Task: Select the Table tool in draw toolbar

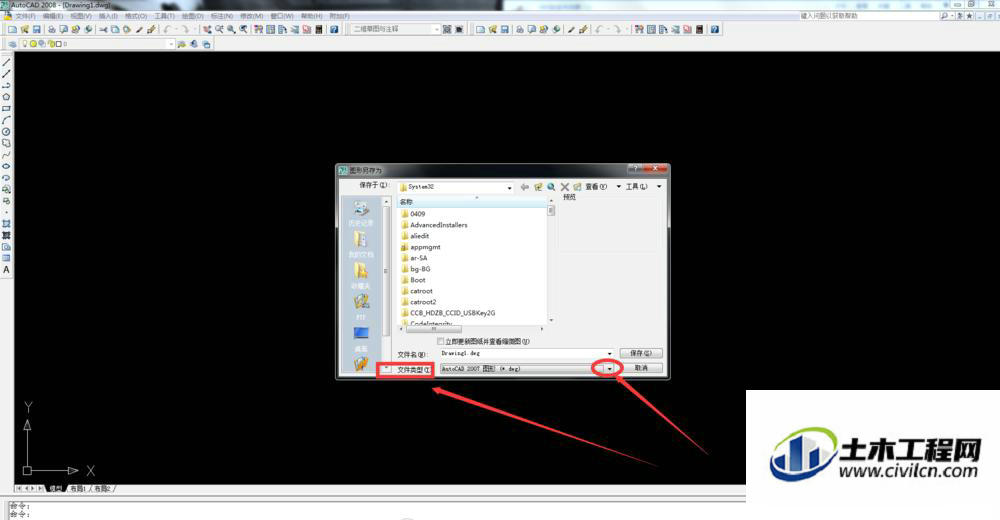Action: click(x=6, y=258)
